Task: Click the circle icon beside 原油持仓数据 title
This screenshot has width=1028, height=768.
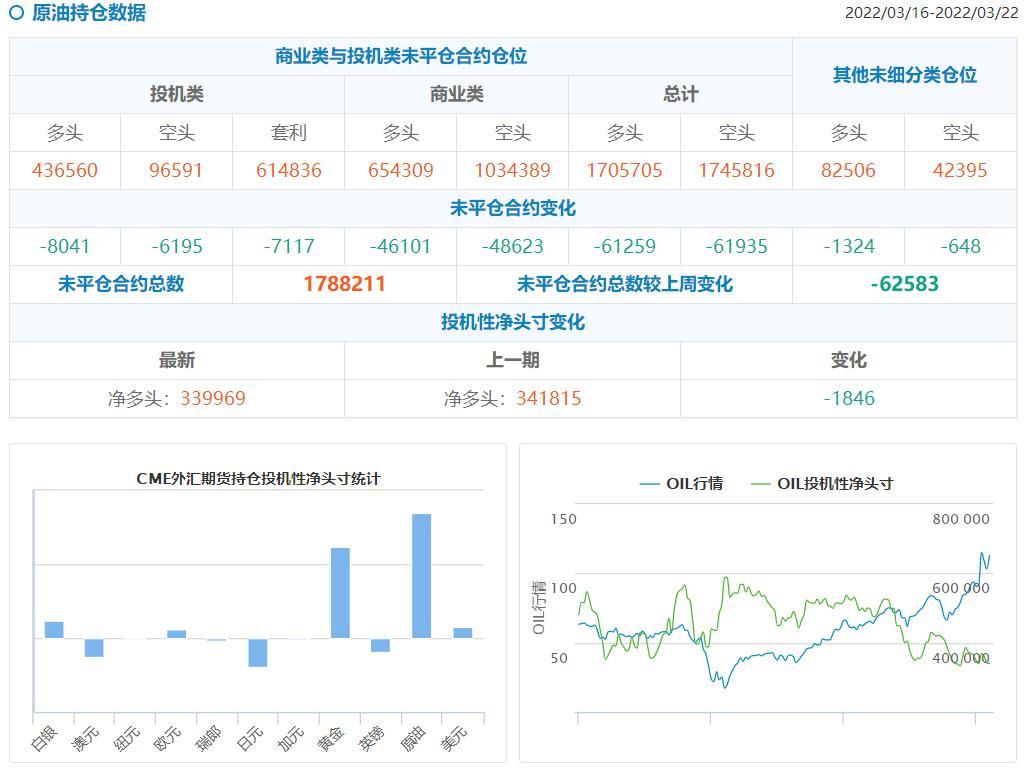Action: tap(16, 13)
